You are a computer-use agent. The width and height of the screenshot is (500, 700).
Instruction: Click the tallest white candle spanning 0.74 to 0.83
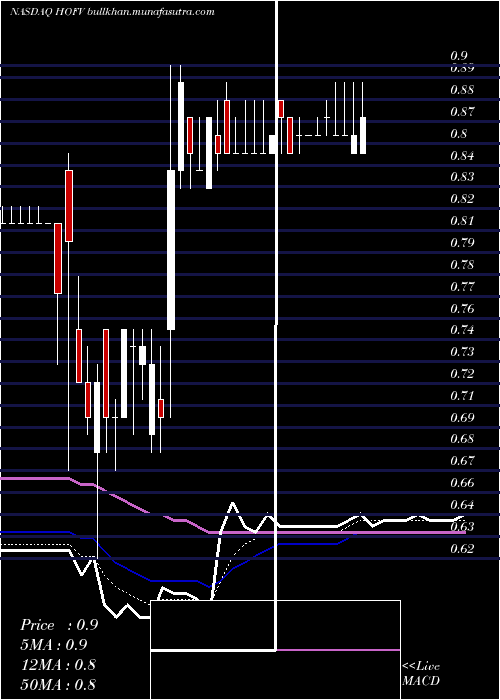(171, 250)
